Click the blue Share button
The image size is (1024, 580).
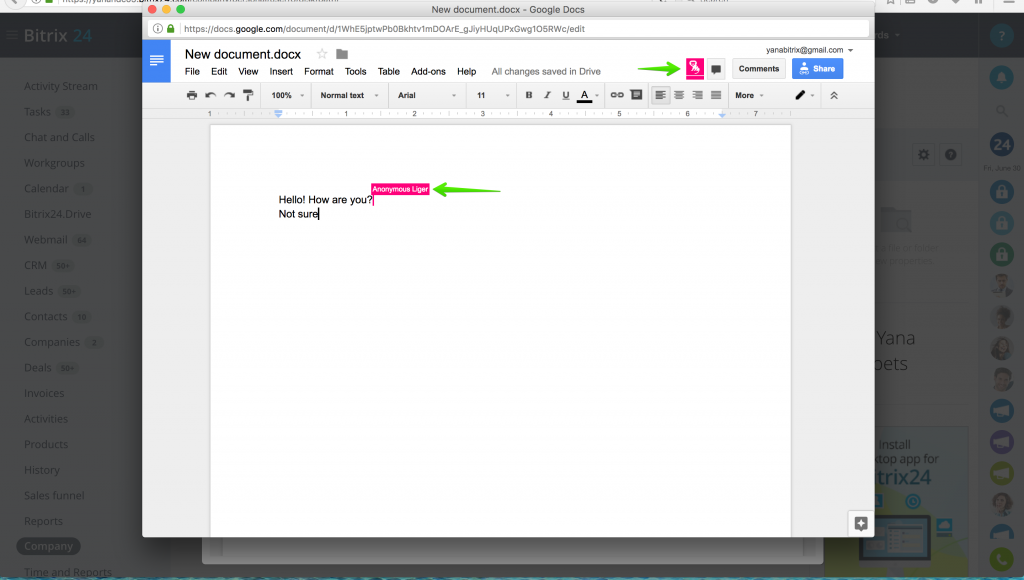[818, 69]
